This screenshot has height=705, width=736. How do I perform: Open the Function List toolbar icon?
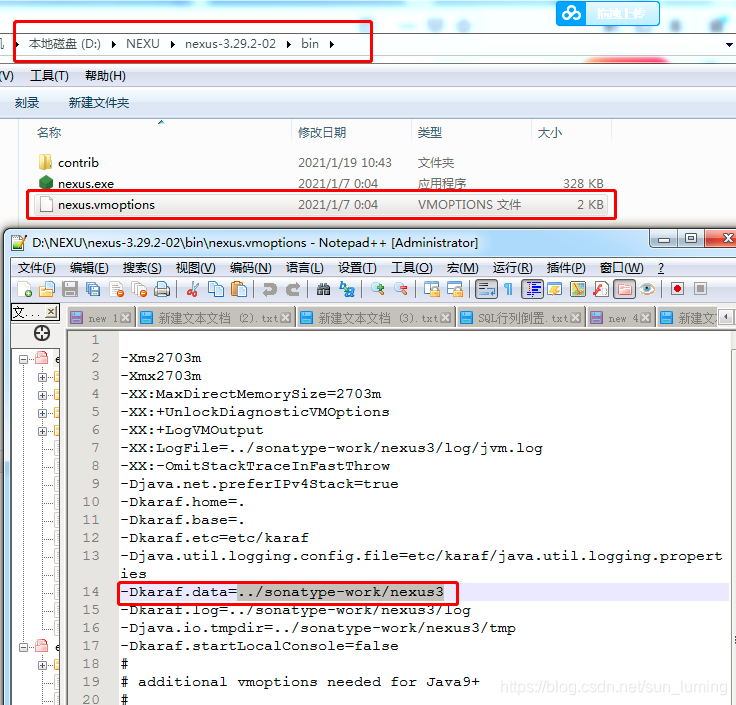[x=601, y=289]
